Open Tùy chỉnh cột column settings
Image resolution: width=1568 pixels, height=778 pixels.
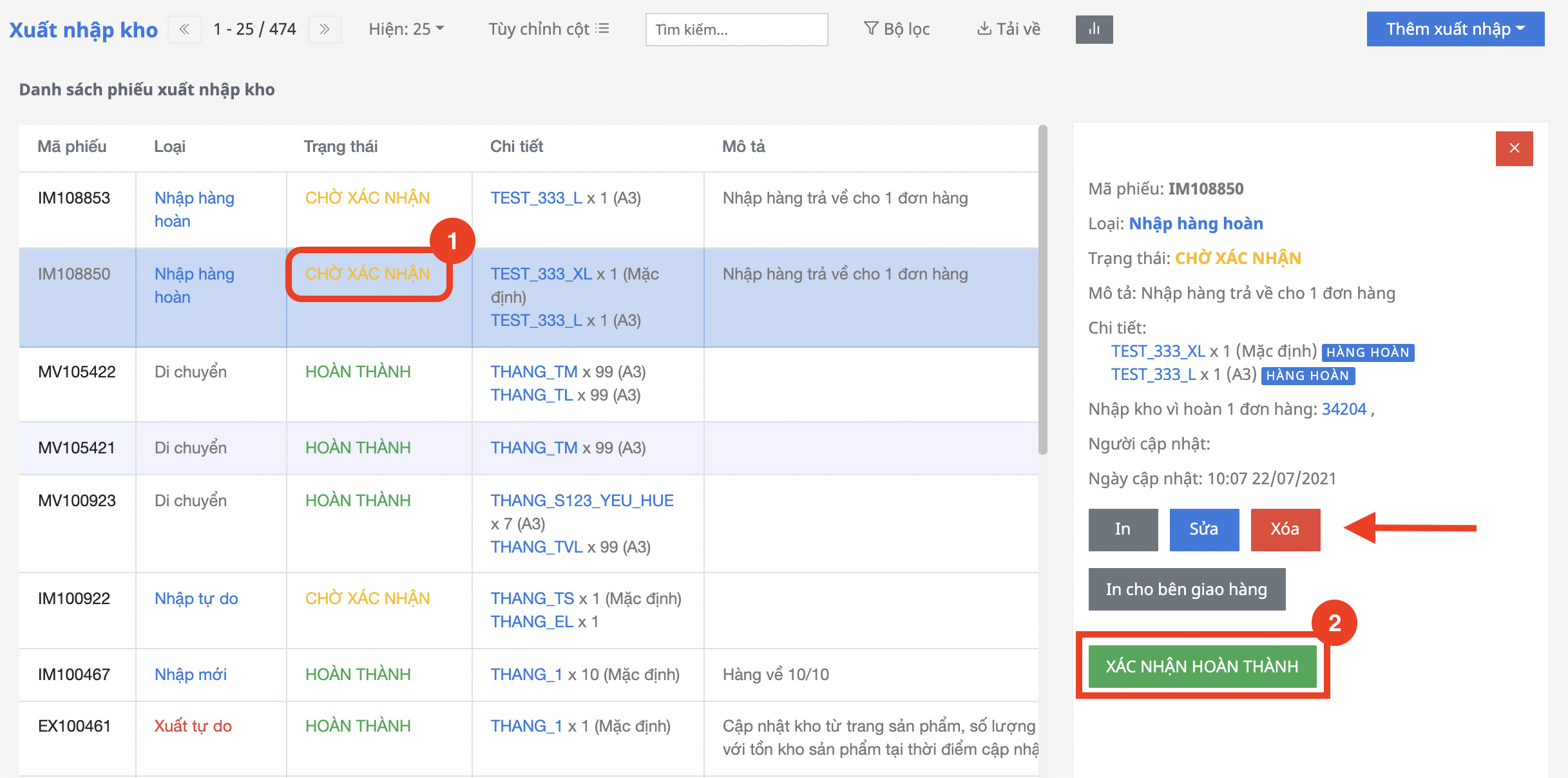coord(548,30)
